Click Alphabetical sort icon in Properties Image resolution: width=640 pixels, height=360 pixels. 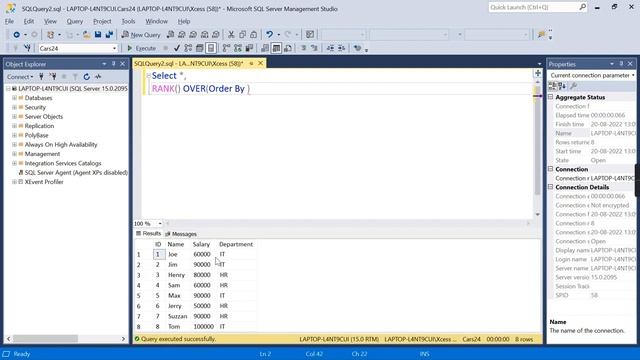562,86
